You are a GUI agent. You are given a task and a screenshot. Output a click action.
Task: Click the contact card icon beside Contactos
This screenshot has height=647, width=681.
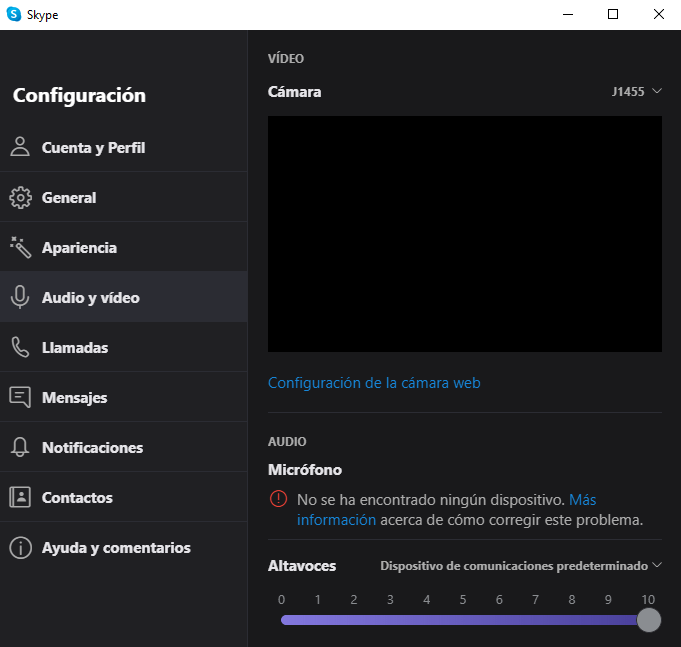(20, 497)
